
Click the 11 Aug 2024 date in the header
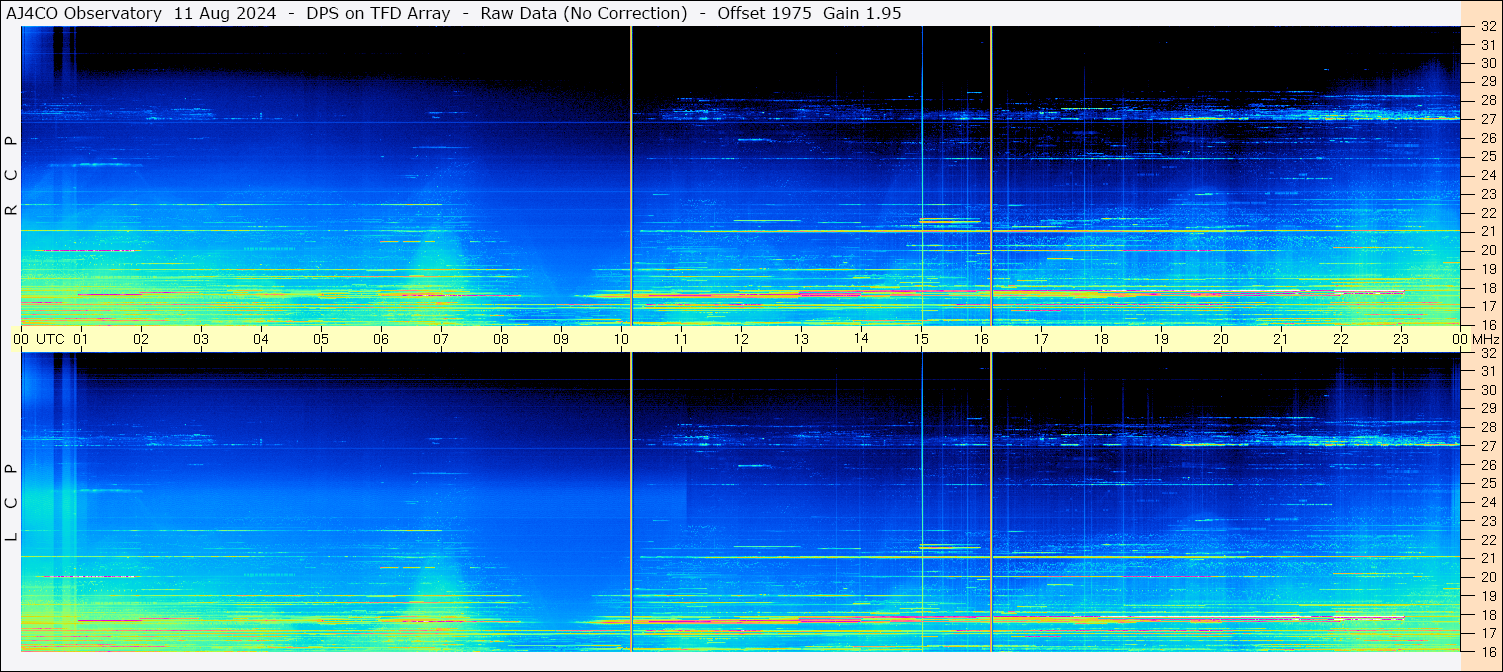click(x=225, y=13)
